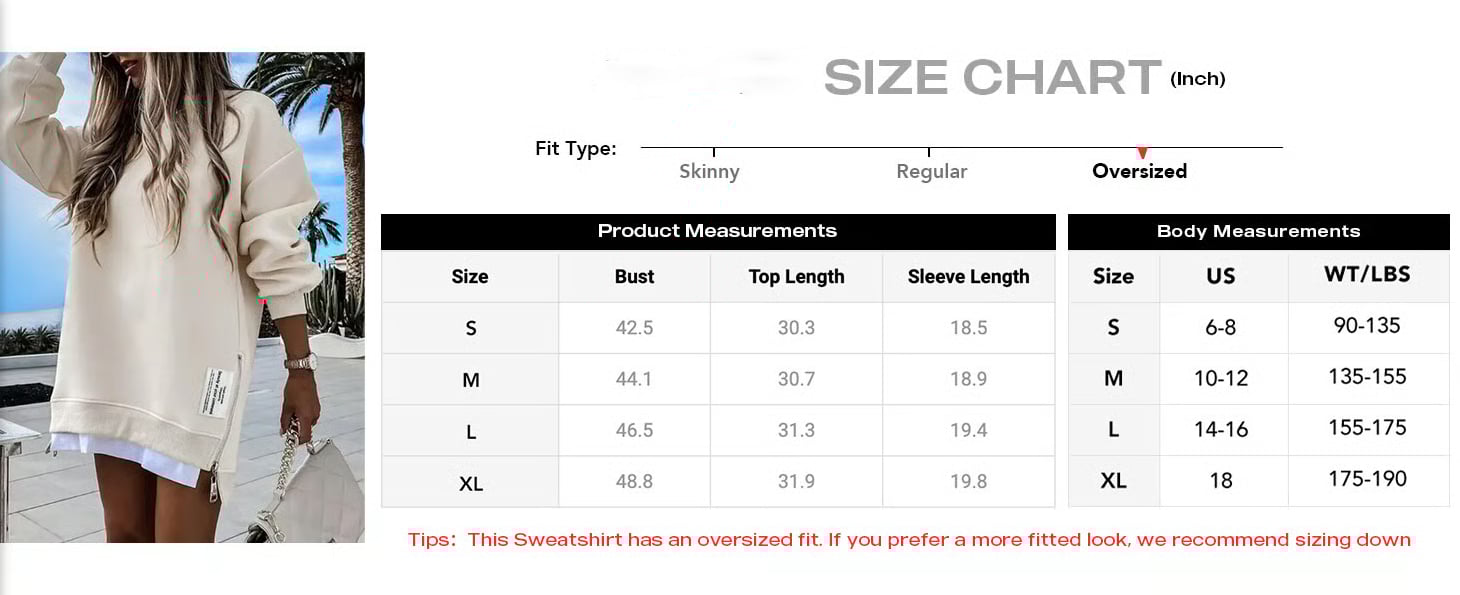Click the WT/LBS column header

[x=1367, y=275]
